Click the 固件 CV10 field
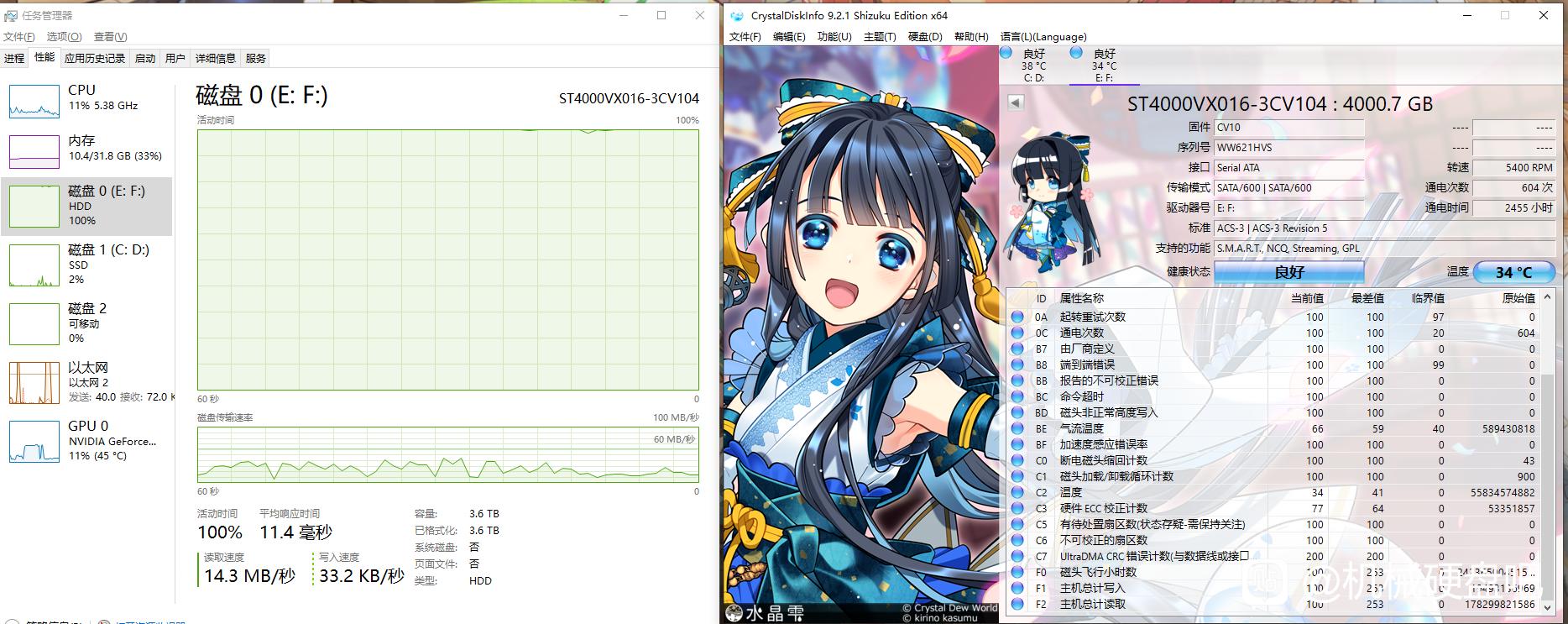This screenshot has width=1568, height=624. pos(1289,128)
